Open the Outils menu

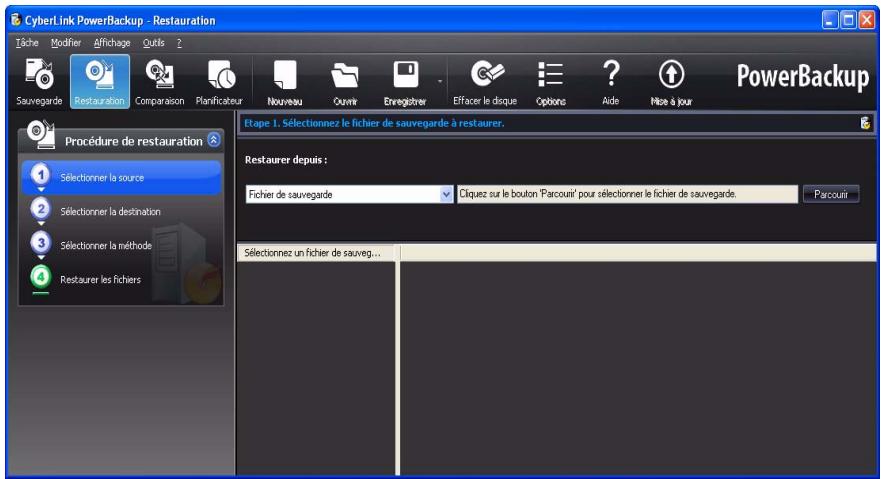(154, 43)
